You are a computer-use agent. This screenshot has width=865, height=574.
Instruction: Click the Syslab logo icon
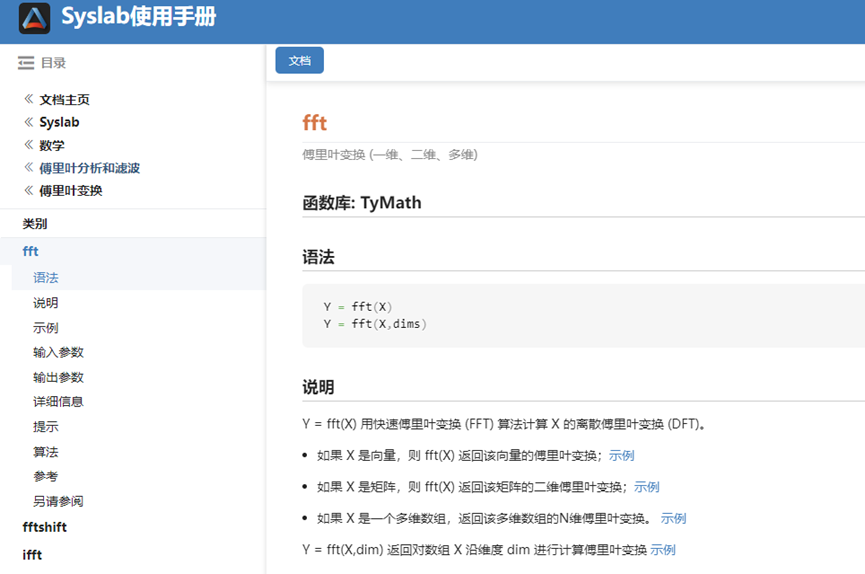[x=34, y=18]
